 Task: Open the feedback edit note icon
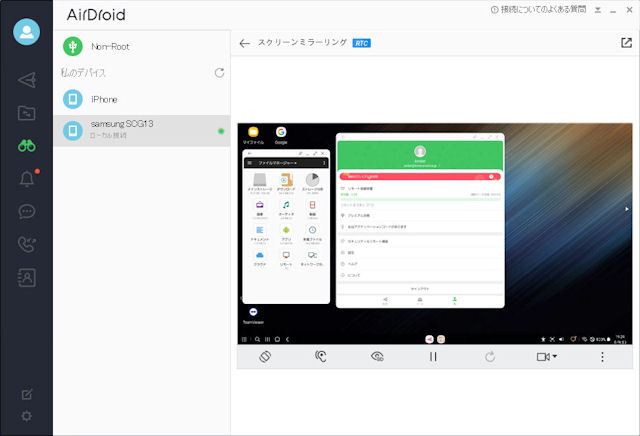[27, 394]
